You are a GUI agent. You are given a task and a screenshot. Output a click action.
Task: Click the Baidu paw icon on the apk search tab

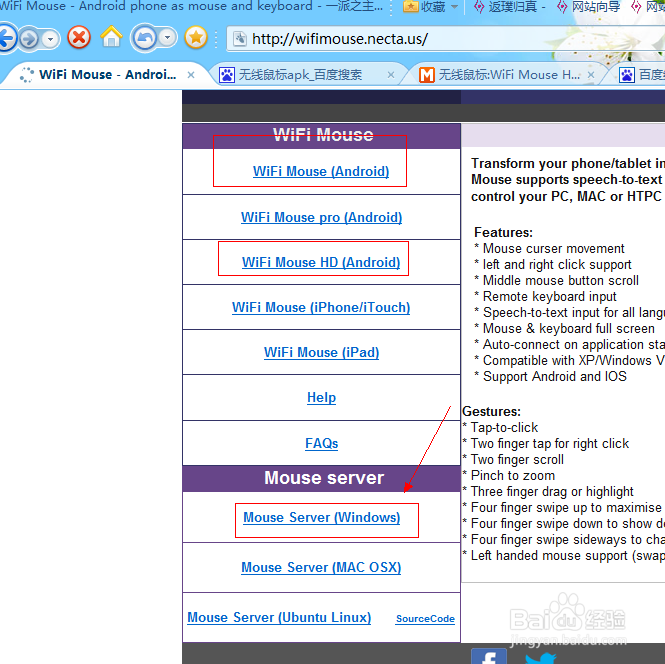pyautogui.click(x=227, y=75)
